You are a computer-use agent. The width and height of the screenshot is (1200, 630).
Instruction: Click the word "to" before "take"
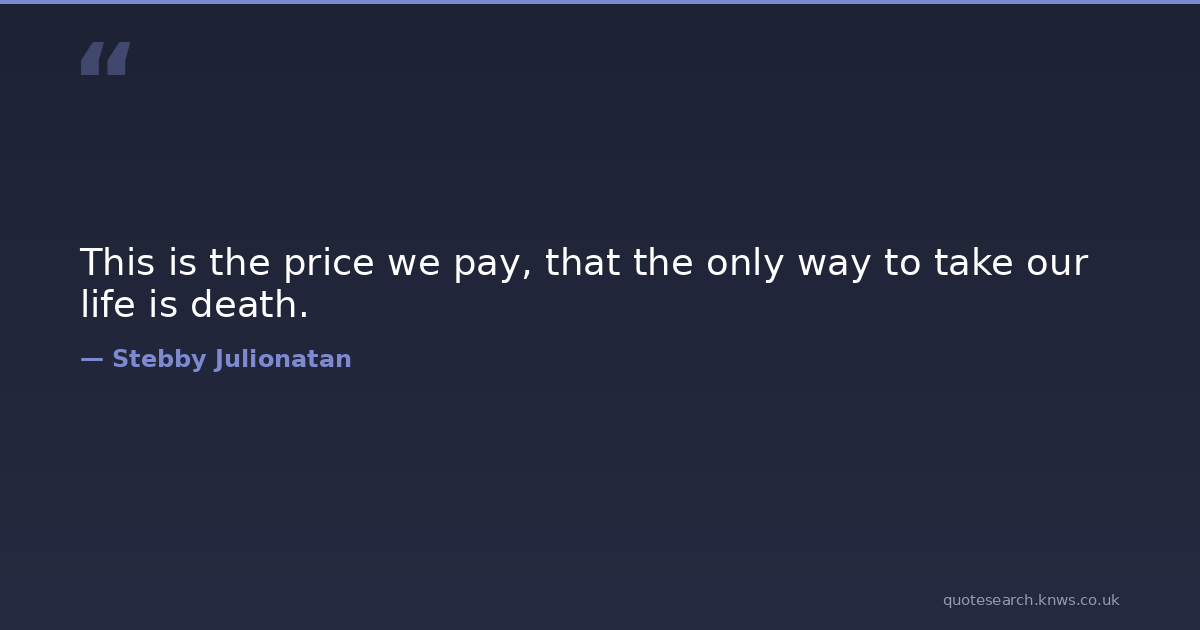click(902, 263)
